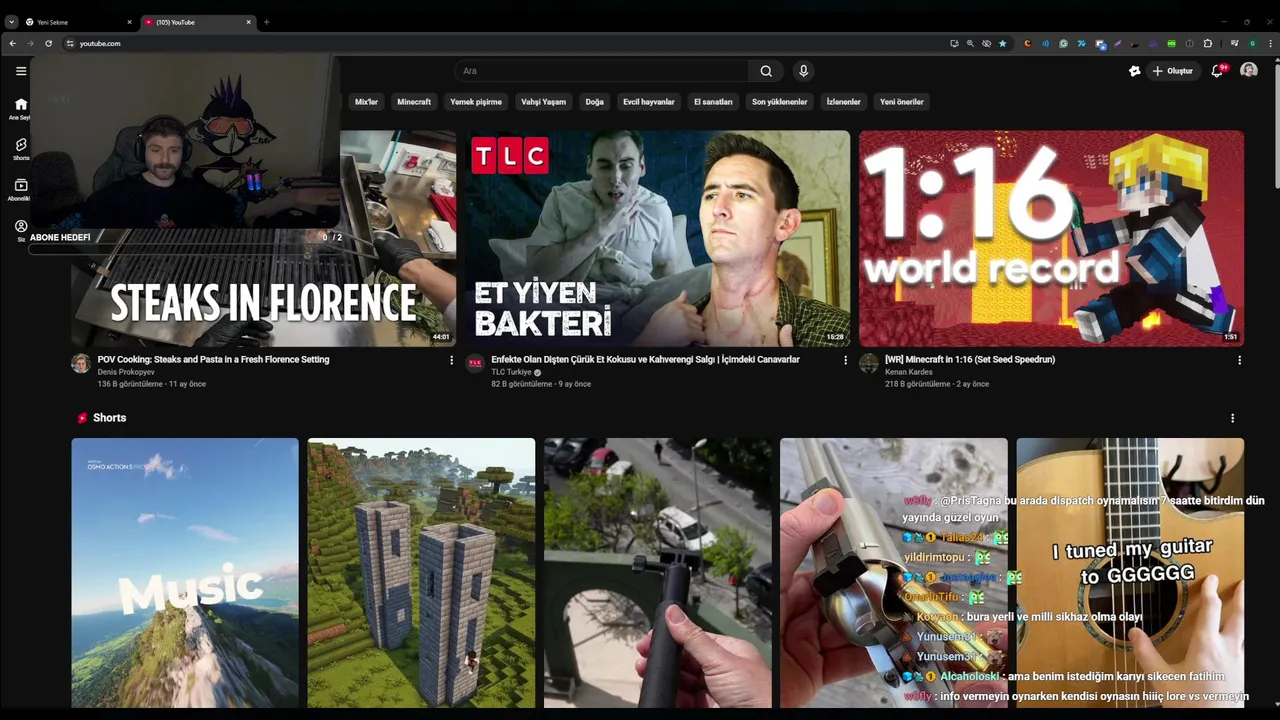Open the Shorts shelf three-dot menu
Screen dimensions: 1280x720
point(1232,418)
